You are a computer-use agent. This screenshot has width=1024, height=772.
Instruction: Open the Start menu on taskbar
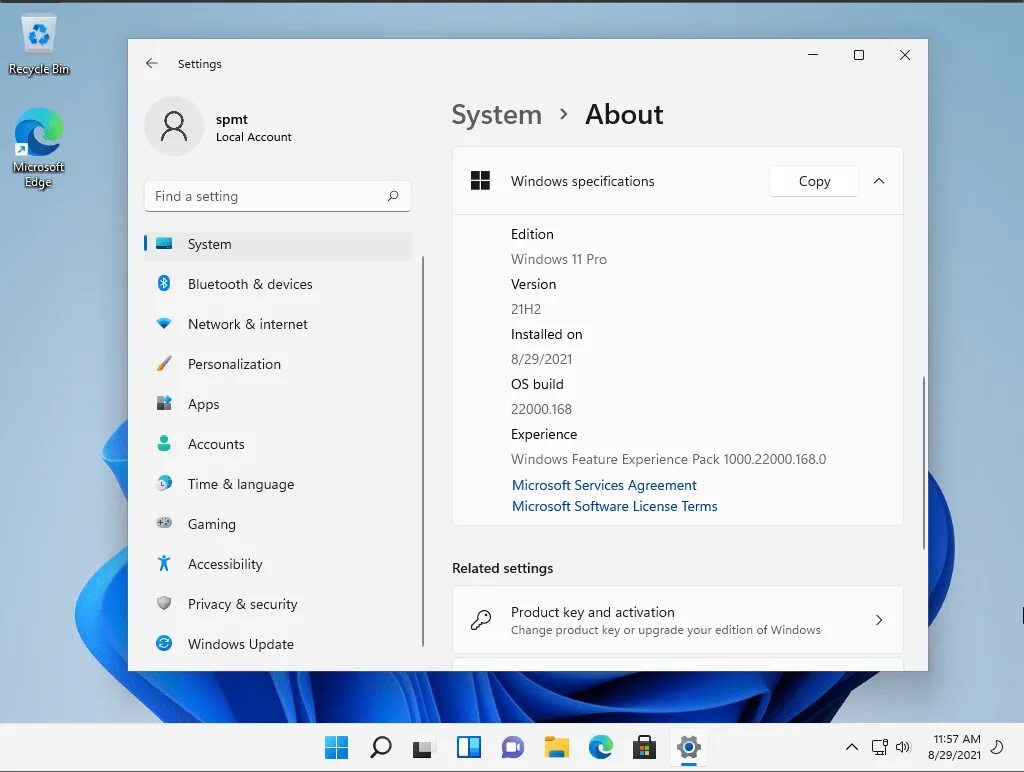coord(336,747)
